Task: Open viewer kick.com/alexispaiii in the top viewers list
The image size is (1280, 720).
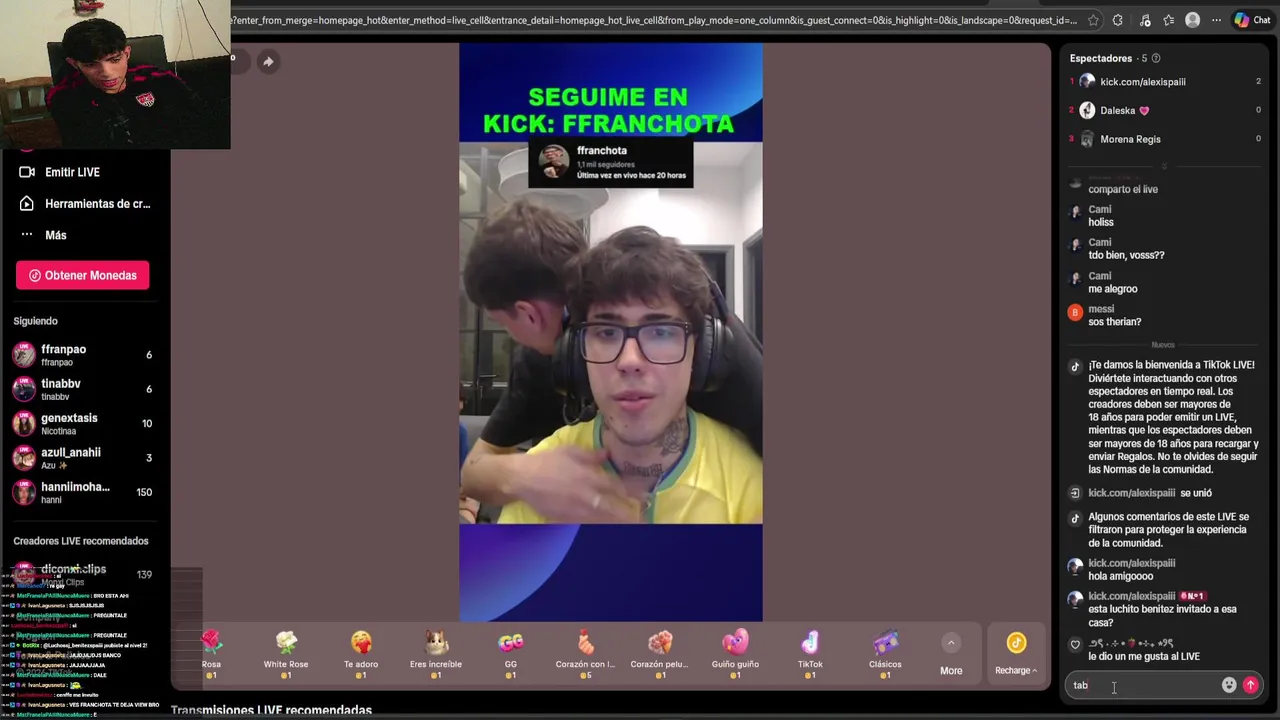Action: [1165, 82]
